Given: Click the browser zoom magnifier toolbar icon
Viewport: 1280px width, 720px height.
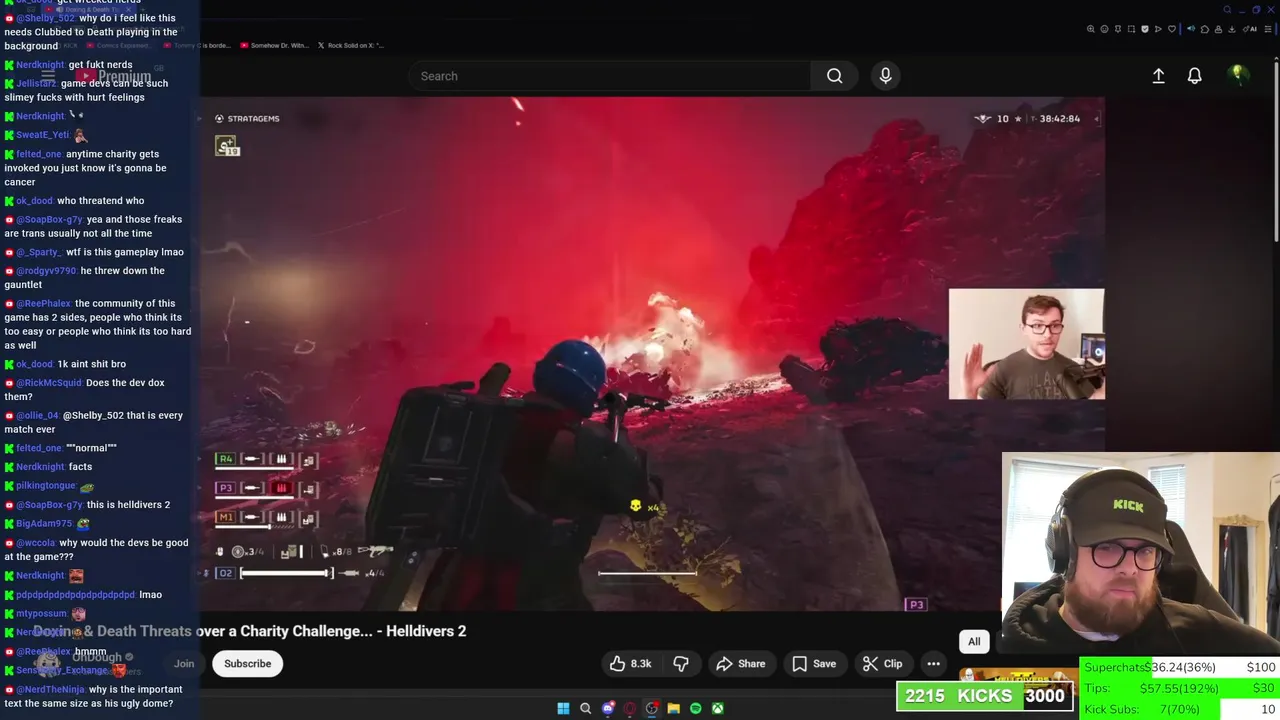Looking at the screenshot, I should click(x=1091, y=29).
